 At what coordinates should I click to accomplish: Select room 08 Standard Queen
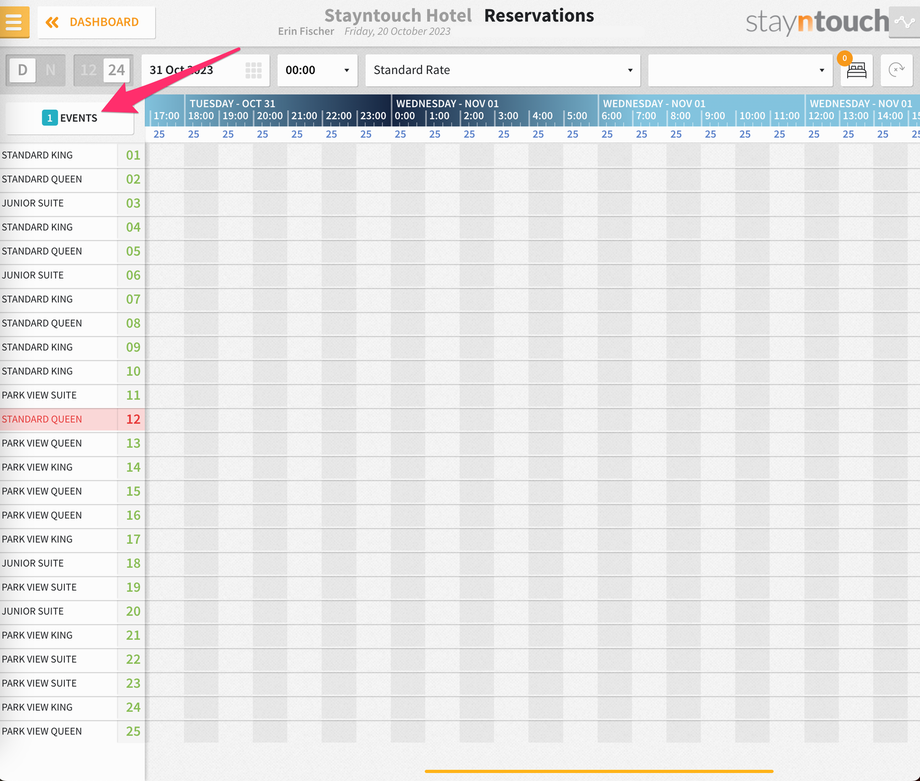tap(72, 324)
